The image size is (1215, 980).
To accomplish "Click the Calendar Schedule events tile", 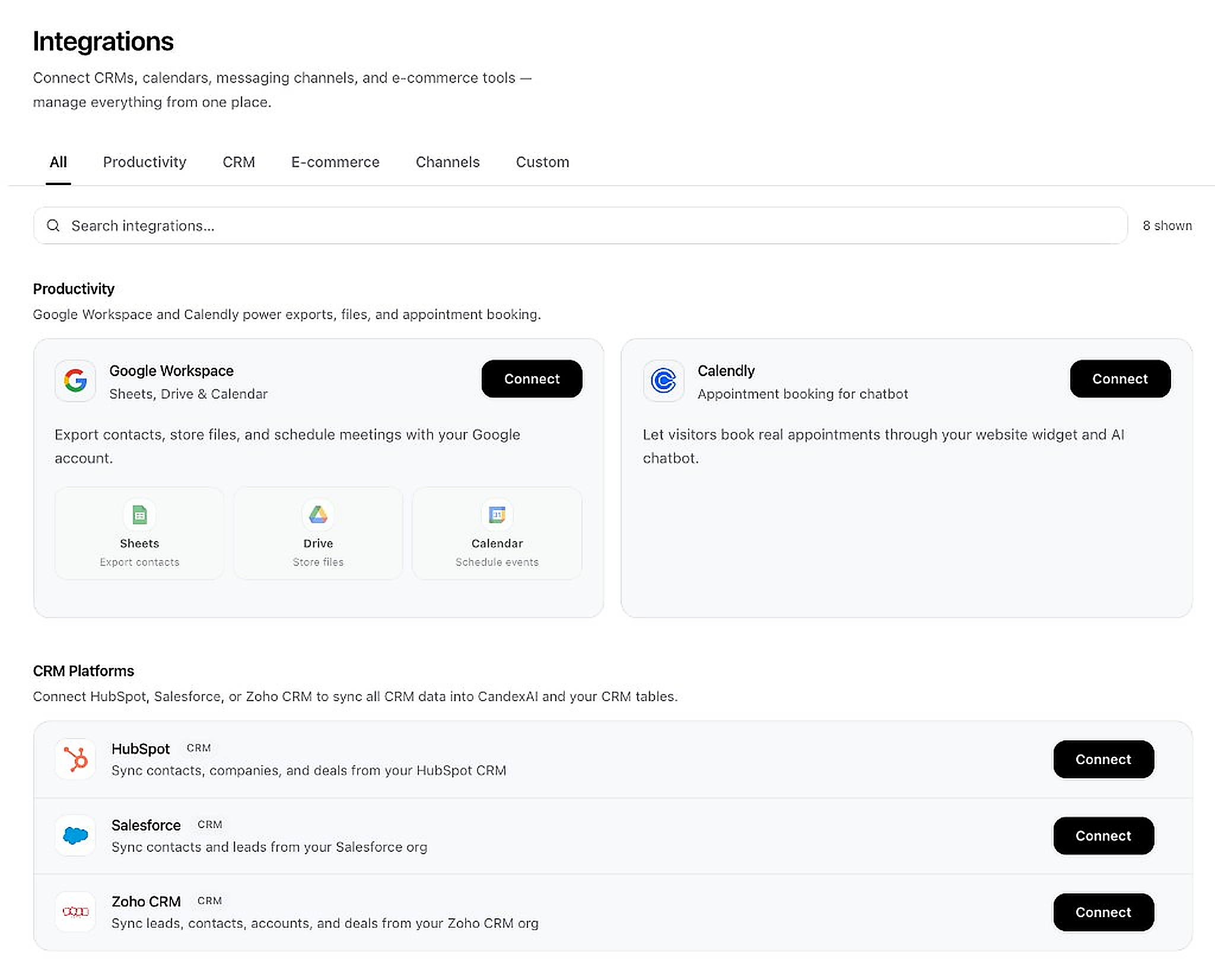I will (497, 533).
